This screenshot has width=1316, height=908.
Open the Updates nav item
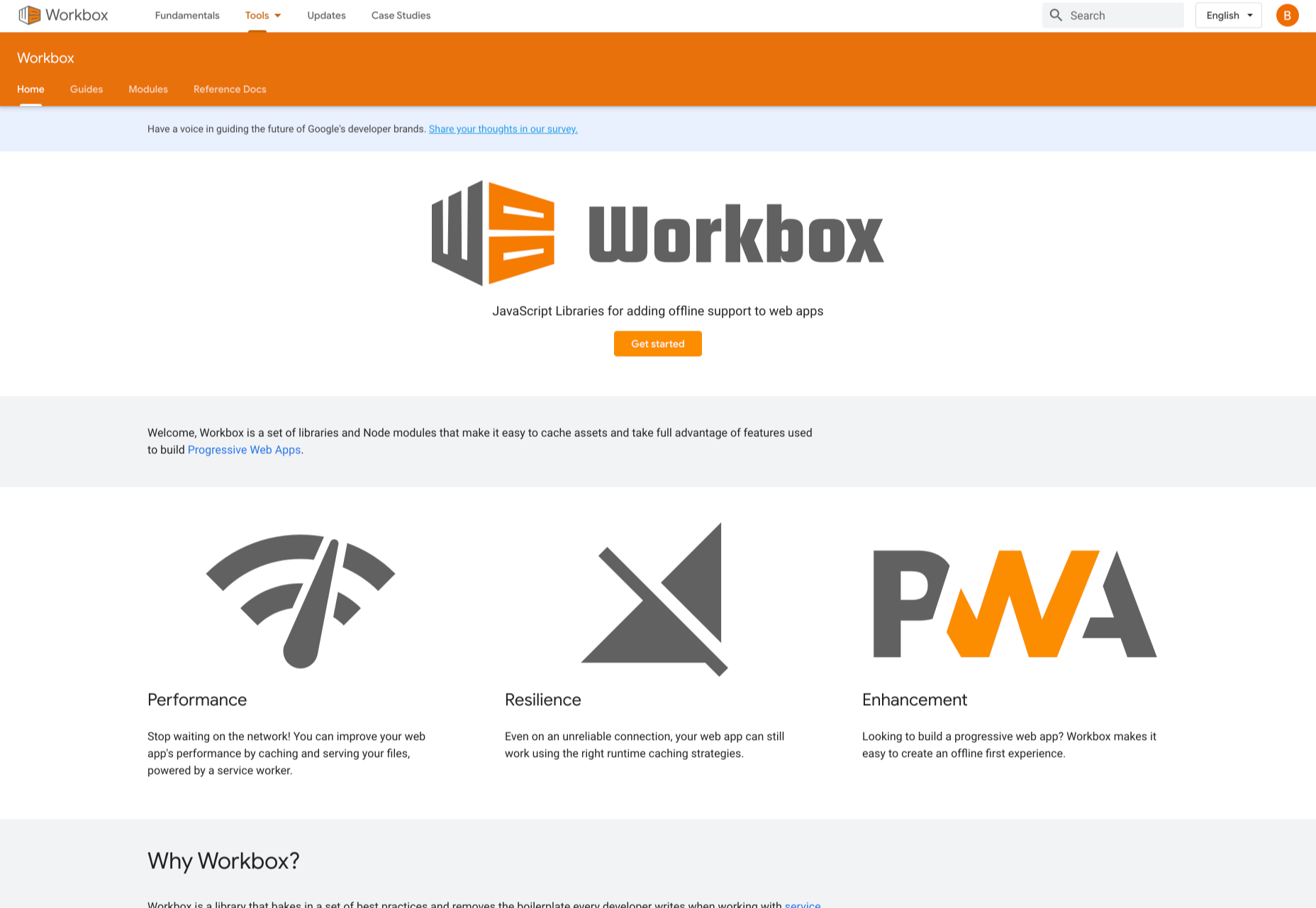click(x=326, y=15)
